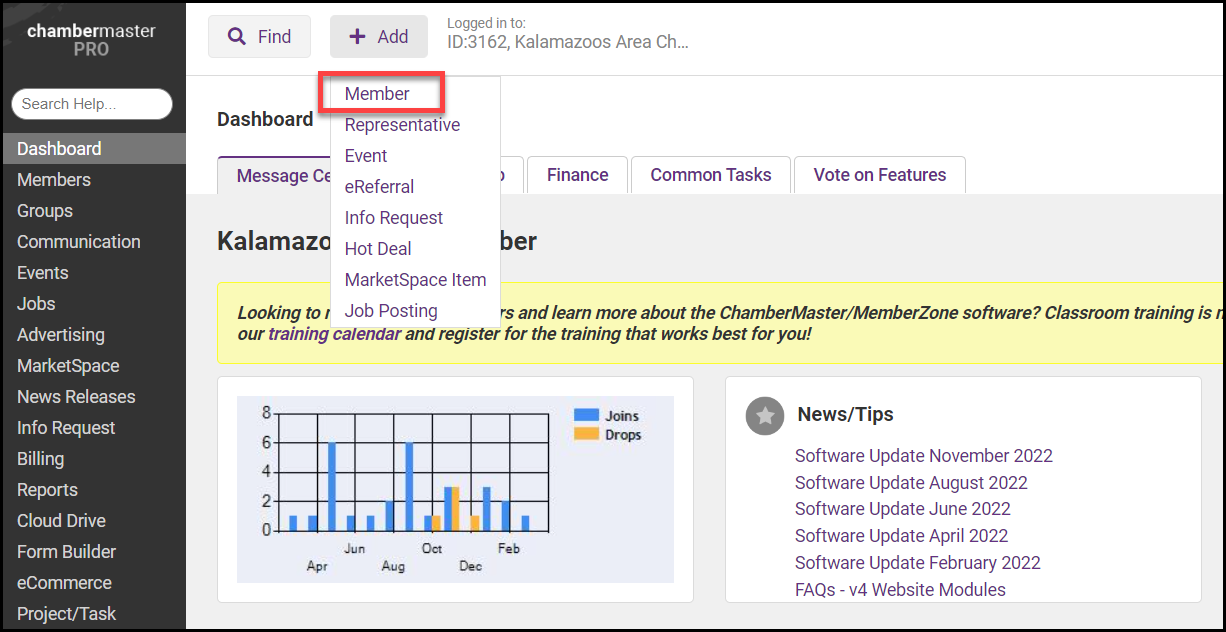Open Software Update November 2022 article
The height and width of the screenshot is (632, 1226).
923,456
